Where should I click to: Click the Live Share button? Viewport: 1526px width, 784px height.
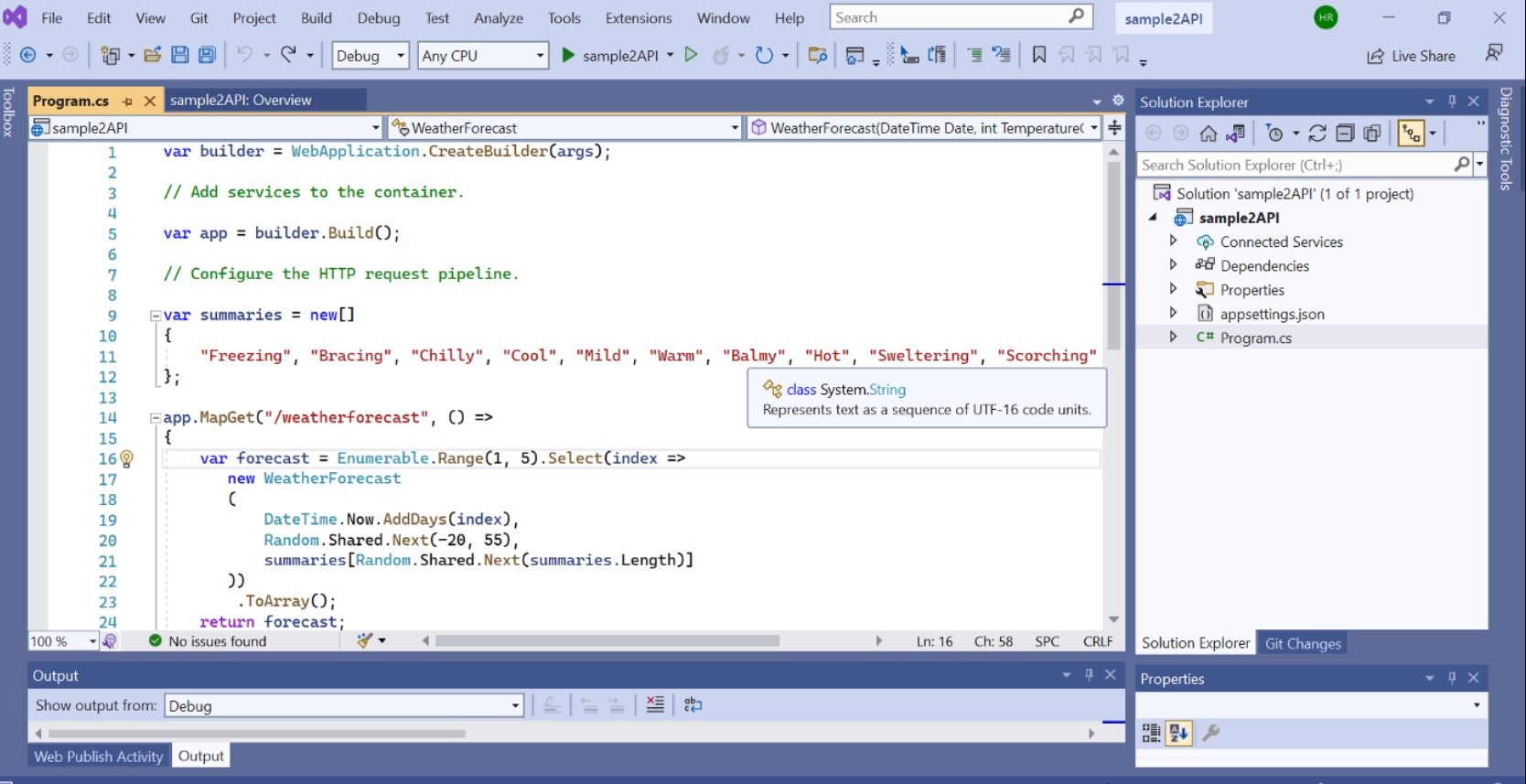pyautogui.click(x=1411, y=56)
